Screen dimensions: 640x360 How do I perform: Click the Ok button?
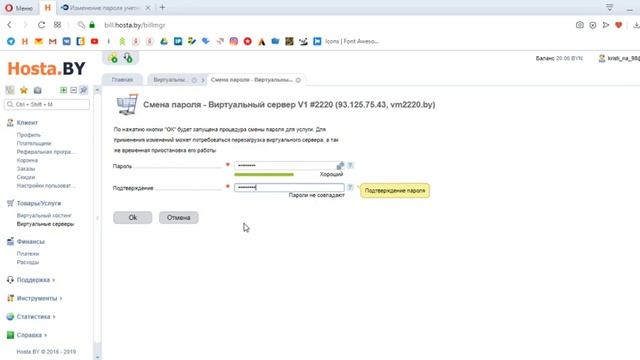[x=133, y=218]
